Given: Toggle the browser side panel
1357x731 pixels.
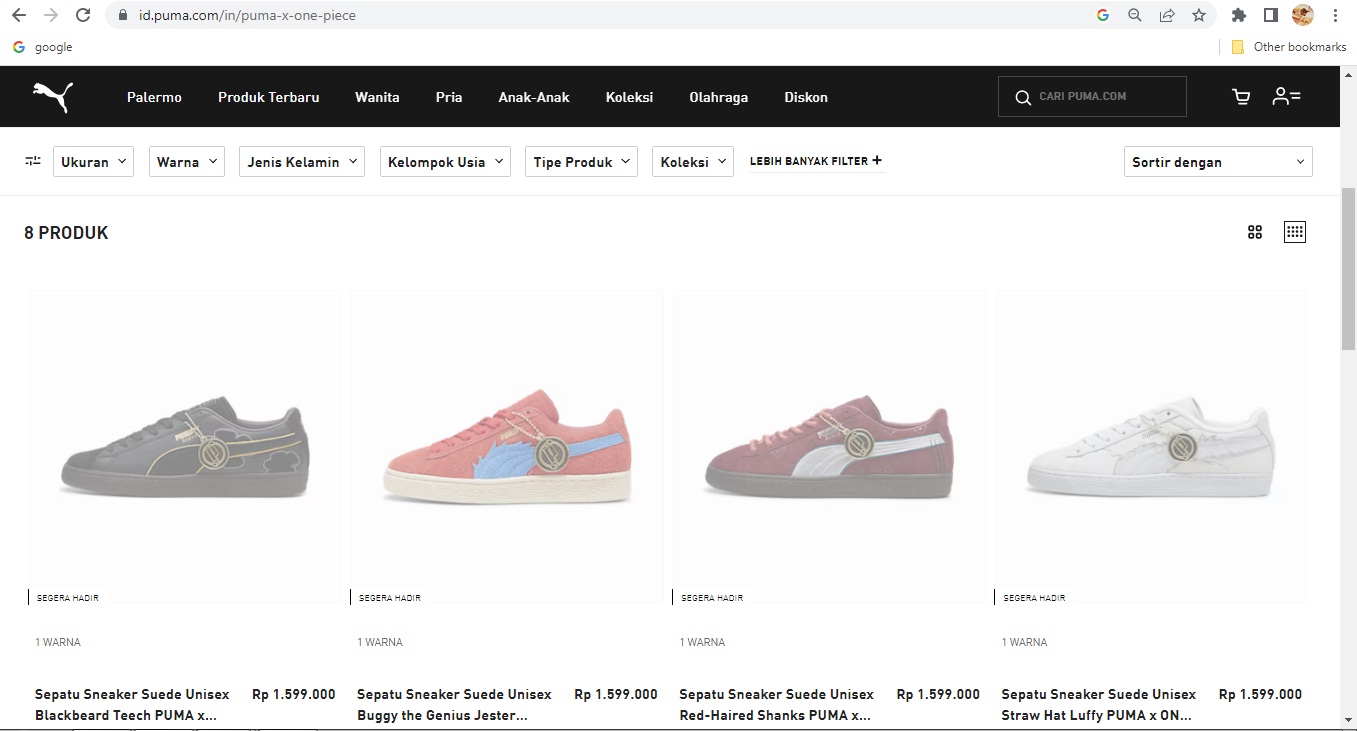Looking at the screenshot, I should tap(1271, 15).
